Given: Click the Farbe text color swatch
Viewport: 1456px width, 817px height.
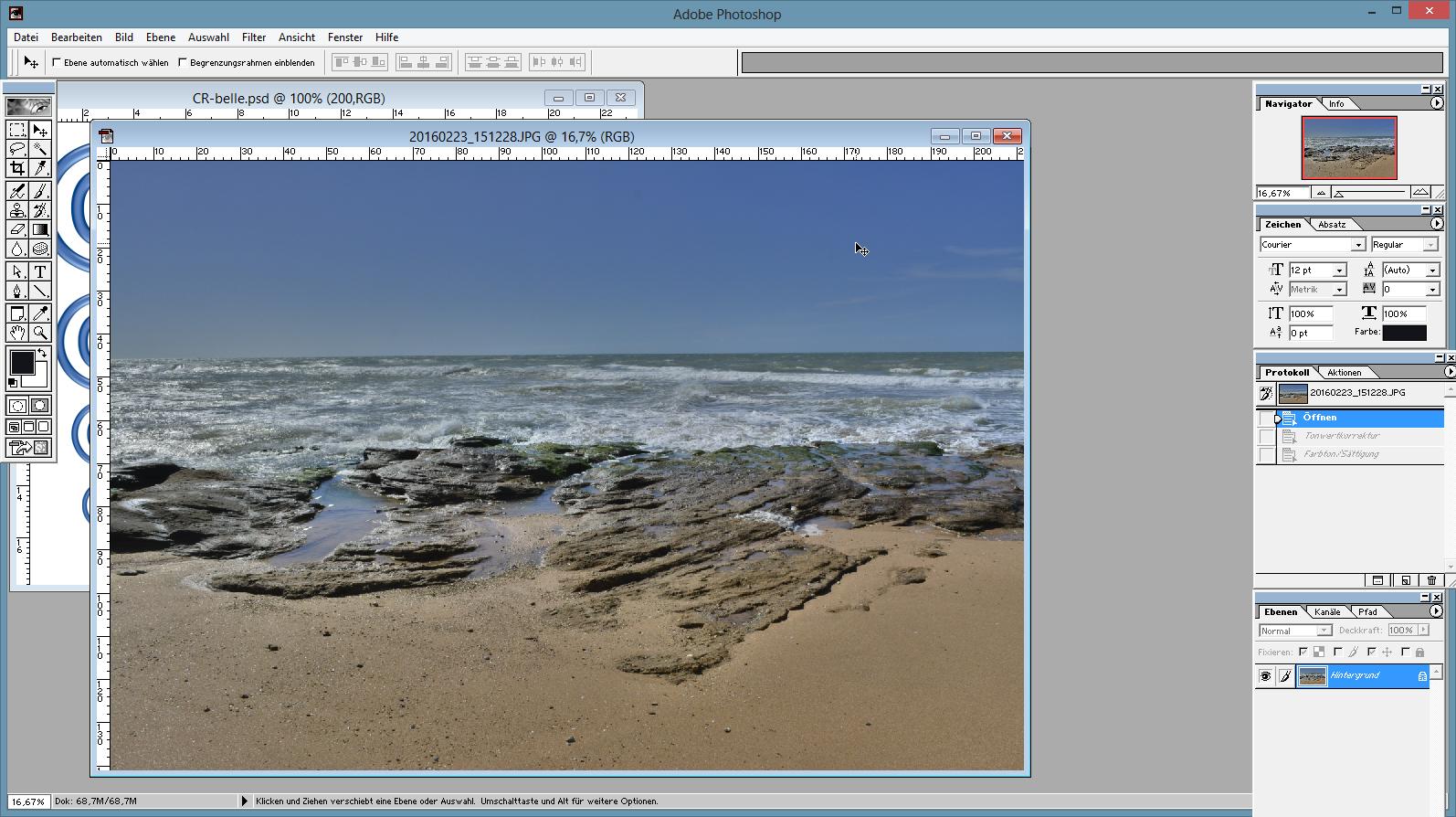Looking at the screenshot, I should 1404,333.
